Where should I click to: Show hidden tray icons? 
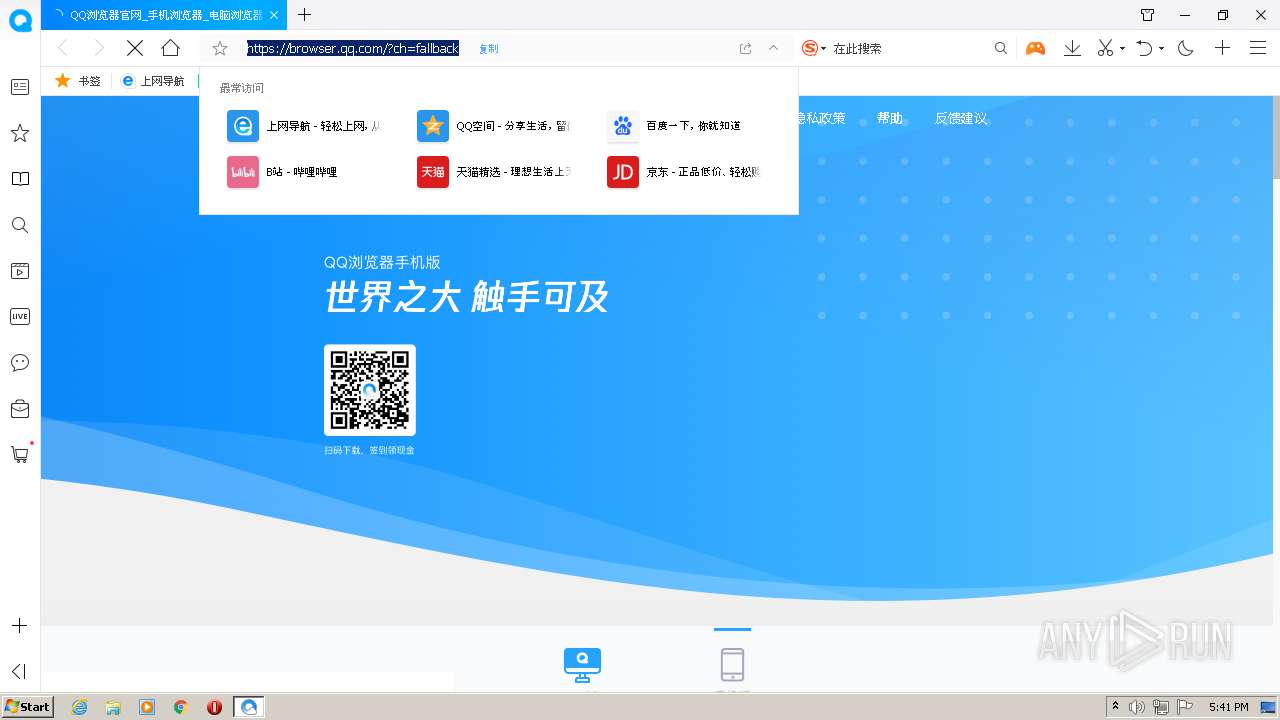pos(1116,707)
